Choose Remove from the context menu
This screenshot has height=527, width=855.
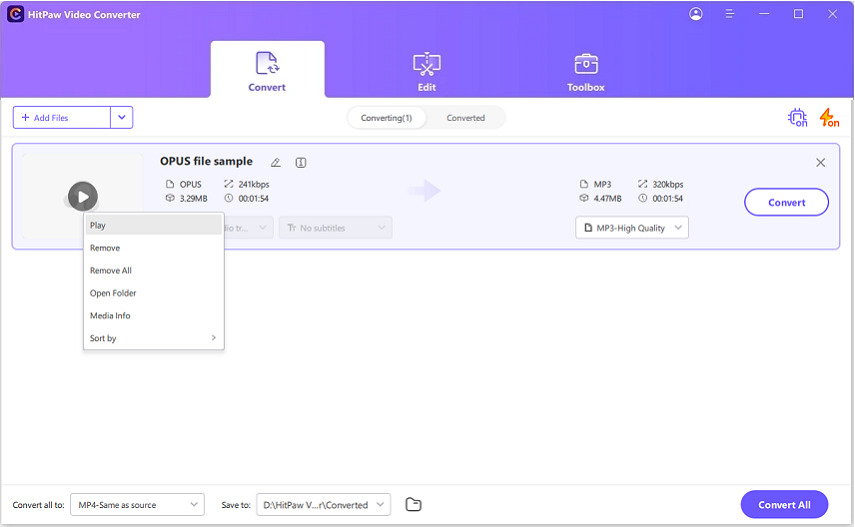click(x=154, y=248)
